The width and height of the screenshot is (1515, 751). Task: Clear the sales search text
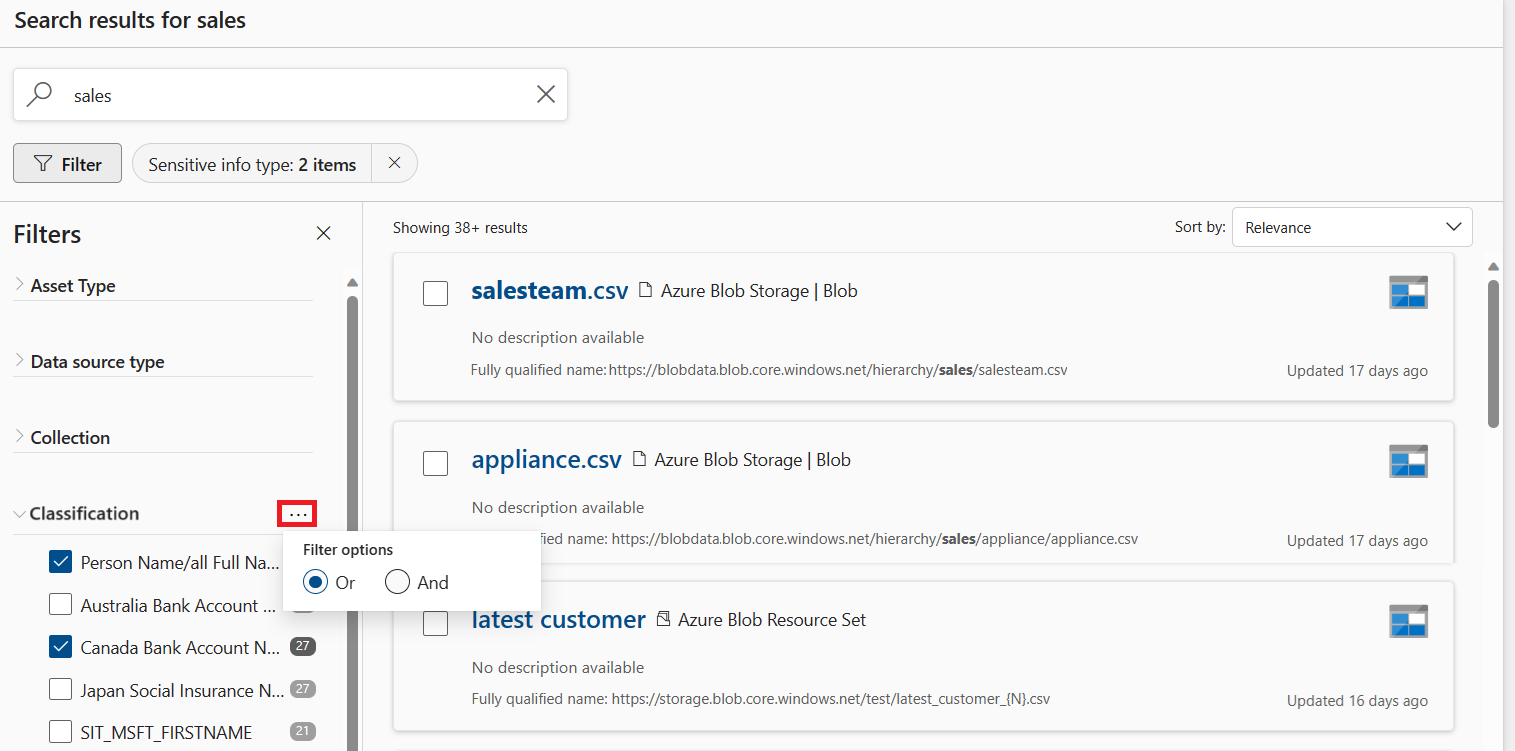click(546, 95)
